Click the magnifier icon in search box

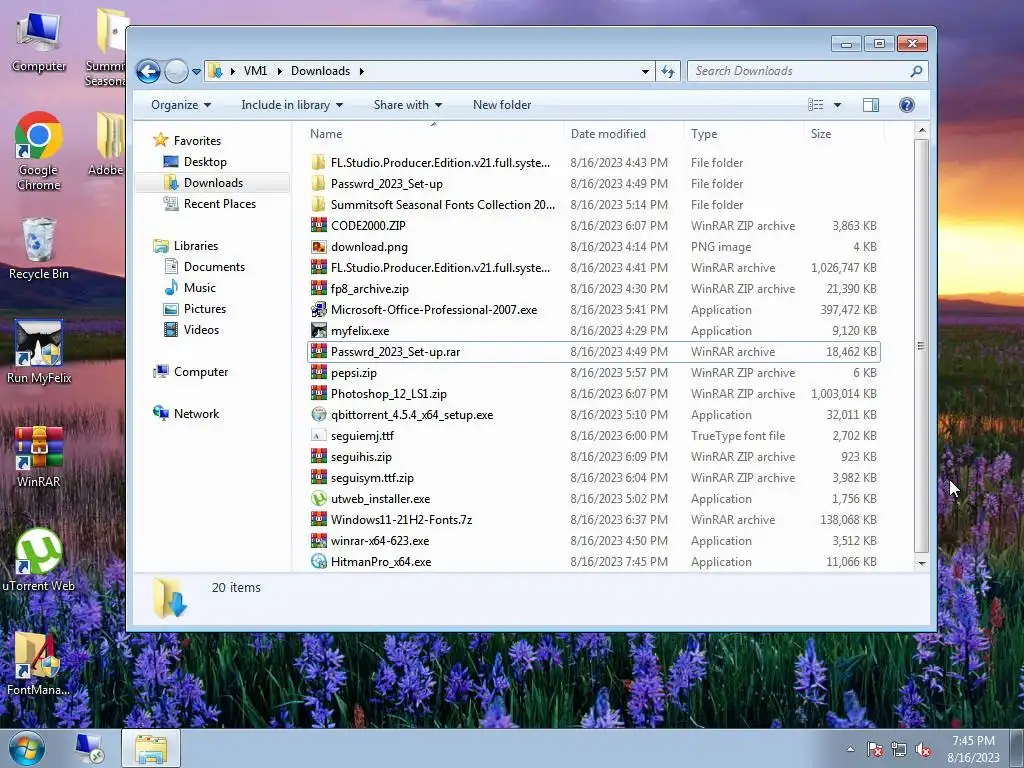(916, 71)
